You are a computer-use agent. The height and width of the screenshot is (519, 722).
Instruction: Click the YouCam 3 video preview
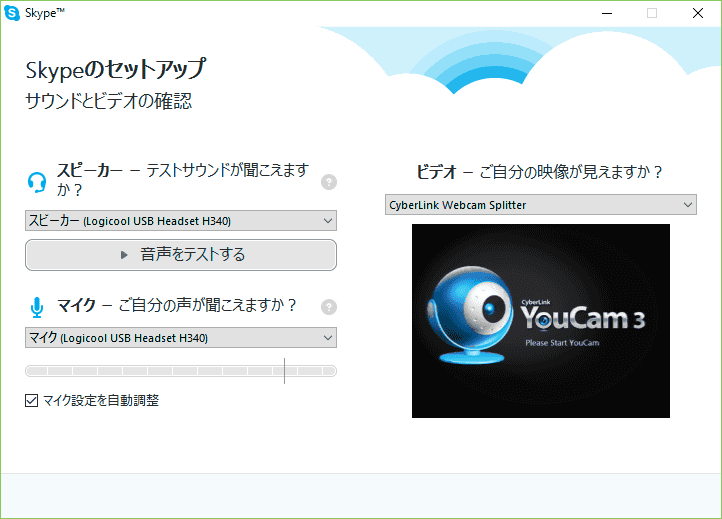pos(541,321)
